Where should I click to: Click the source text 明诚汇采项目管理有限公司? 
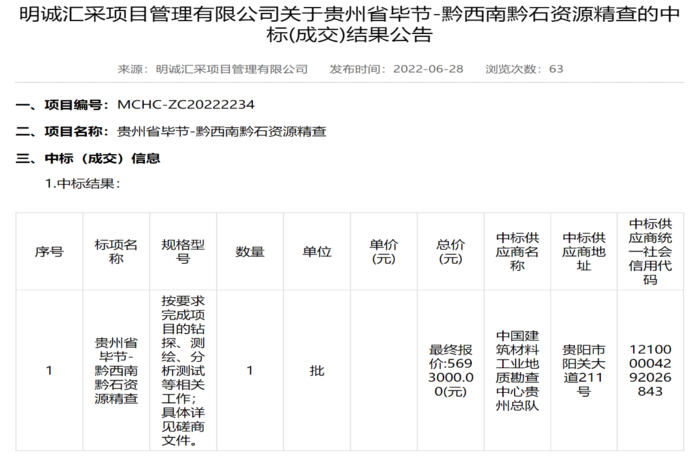[232, 69]
